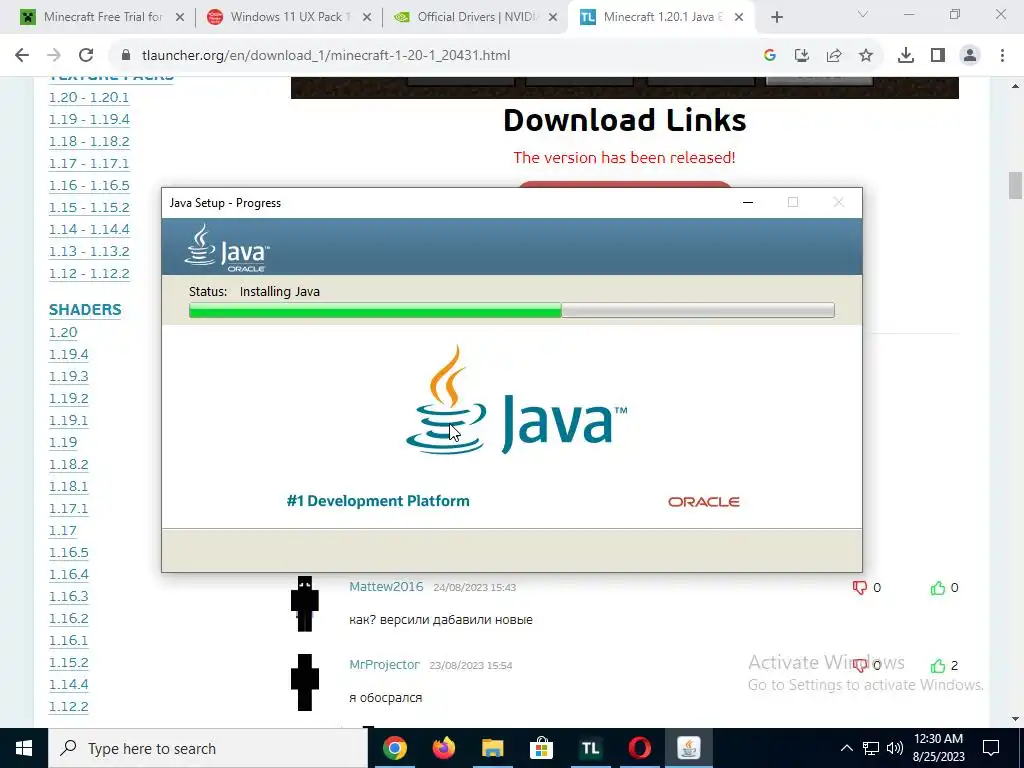
Task: Open shaders 1.20 link
Action: pos(63,332)
